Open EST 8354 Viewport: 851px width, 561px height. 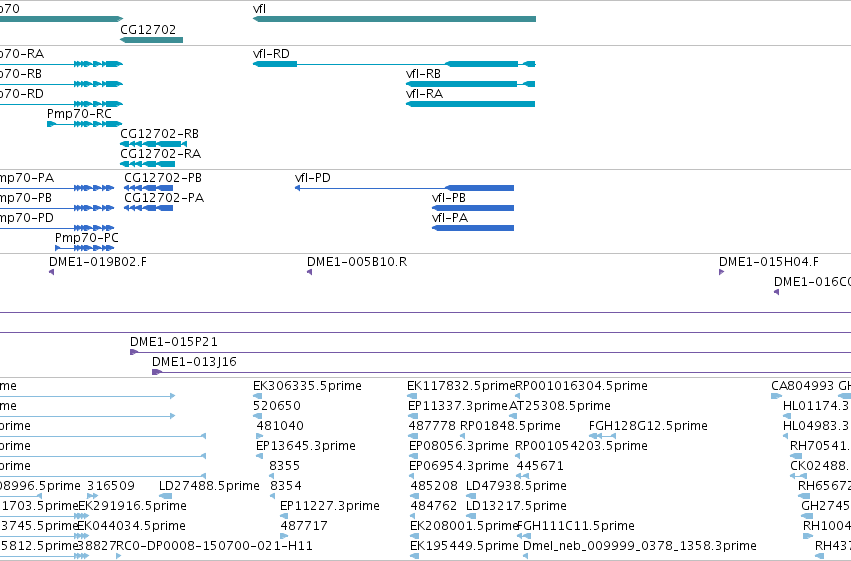coord(286,486)
